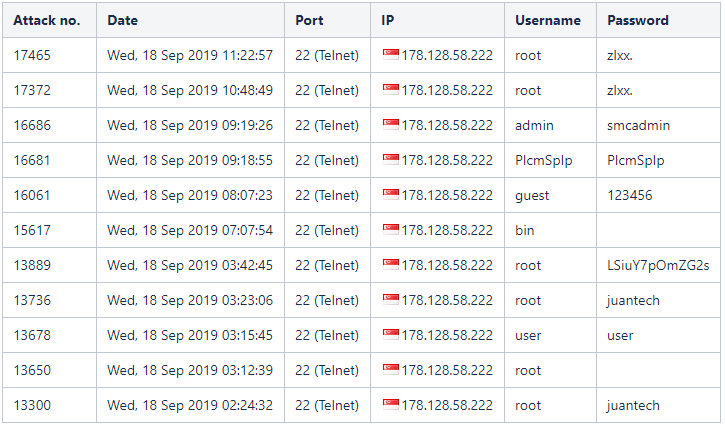Click attack number 16061

point(32,195)
